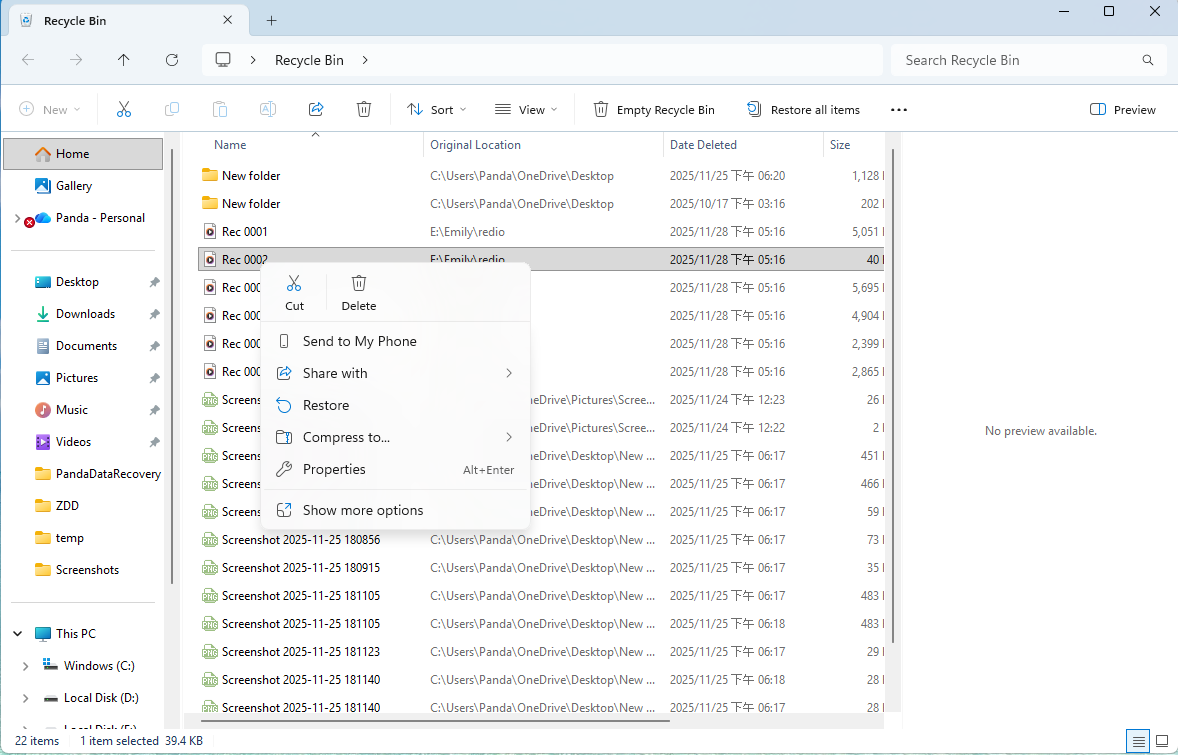
Task: Switch to details view in status bar
Action: 1138,741
